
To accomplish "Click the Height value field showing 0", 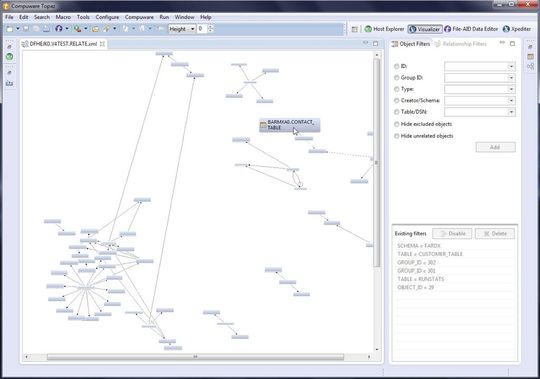I will click(x=202, y=29).
